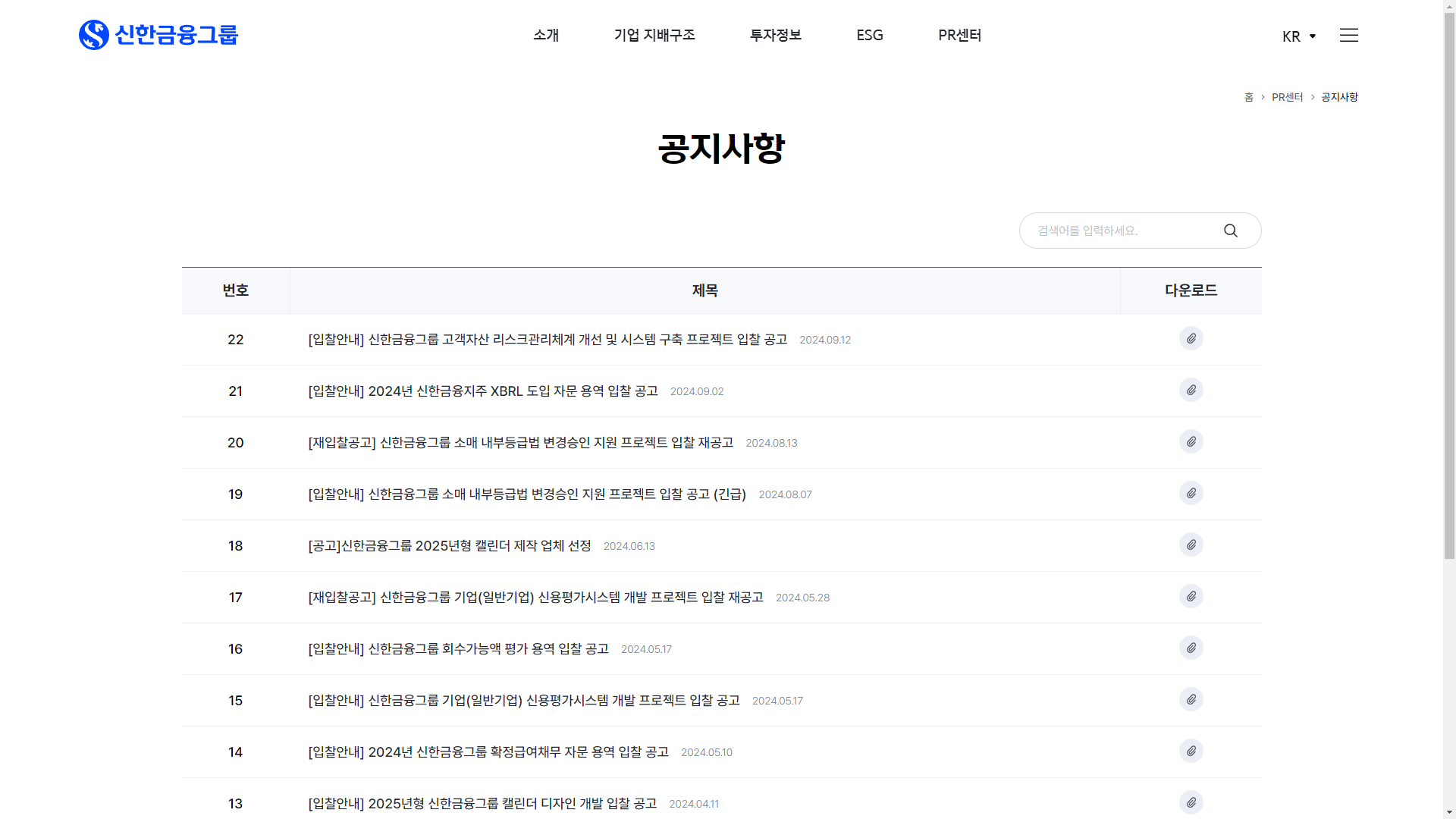
Task: Click the 다운로드 column header
Action: click(1191, 290)
